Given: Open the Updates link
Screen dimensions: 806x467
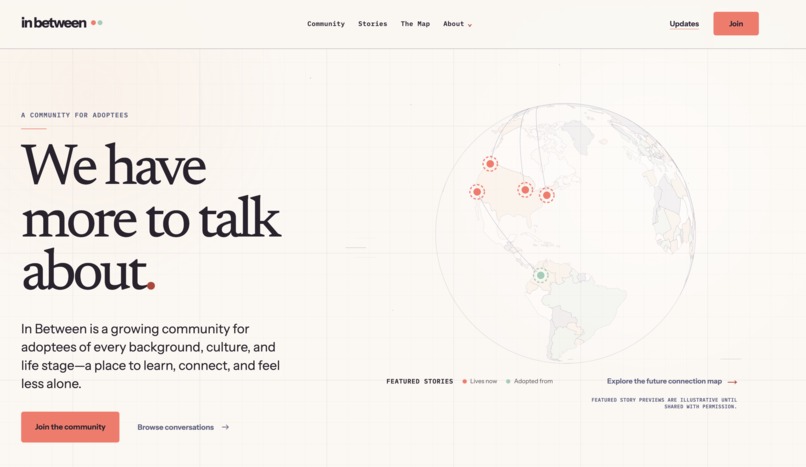Looking at the screenshot, I should pos(684,24).
